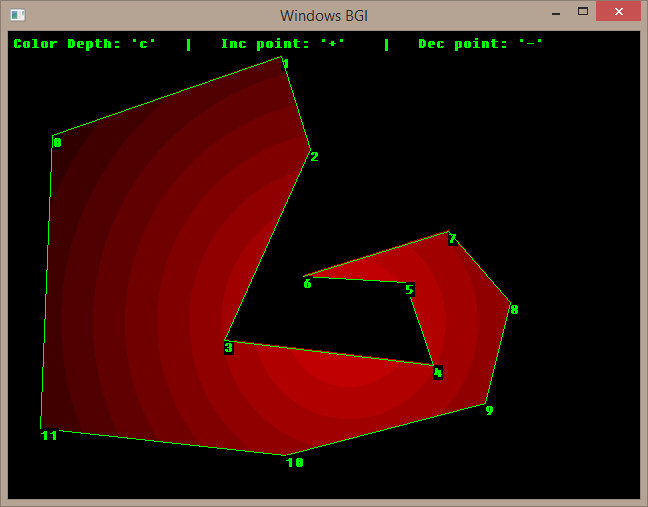The width and height of the screenshot is (648, 507).
Task: Click vertex point 6
Action: pyautogui.click(x=307, y=283)
